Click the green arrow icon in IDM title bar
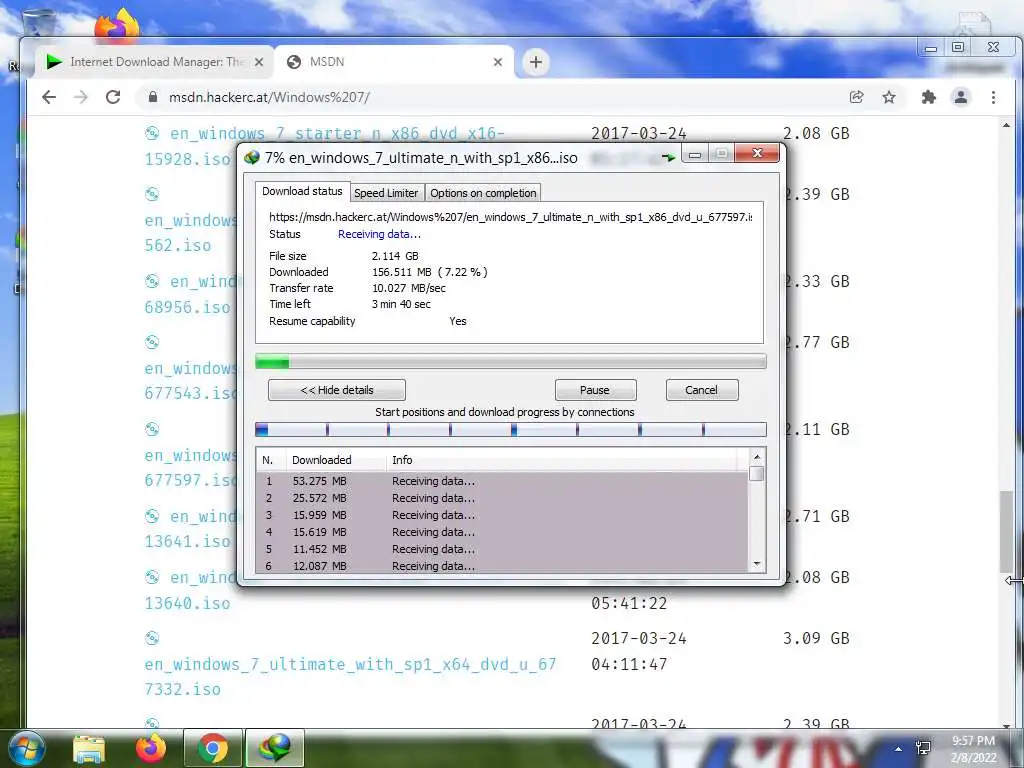 click(667, 157)
